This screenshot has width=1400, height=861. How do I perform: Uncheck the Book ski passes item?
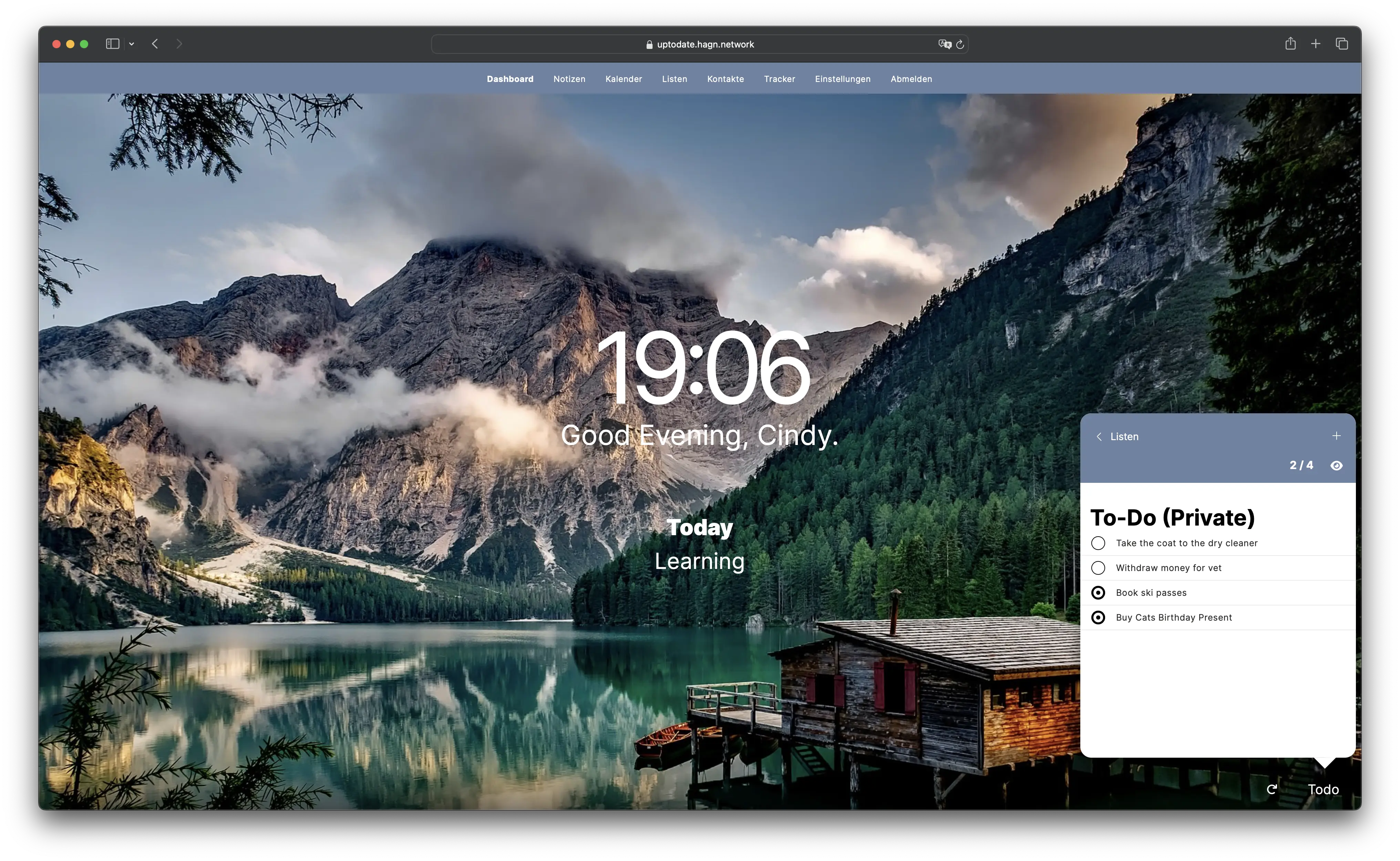point(1098,593)
